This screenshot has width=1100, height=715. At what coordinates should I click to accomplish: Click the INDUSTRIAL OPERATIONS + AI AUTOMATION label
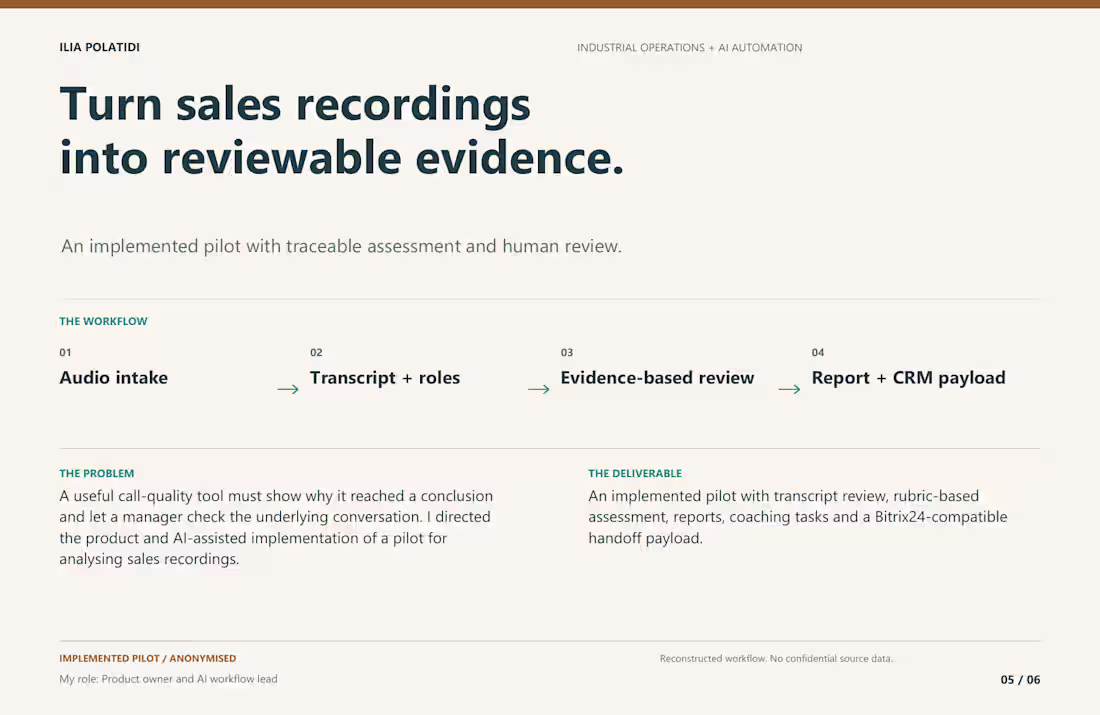pyautogui.click(x=690, y=48)
